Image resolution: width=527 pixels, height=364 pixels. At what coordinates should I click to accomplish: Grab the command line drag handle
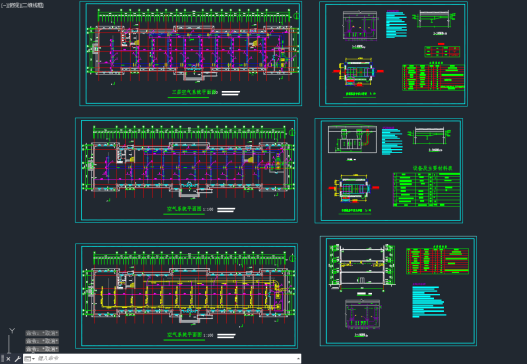[x=2, y=359]
